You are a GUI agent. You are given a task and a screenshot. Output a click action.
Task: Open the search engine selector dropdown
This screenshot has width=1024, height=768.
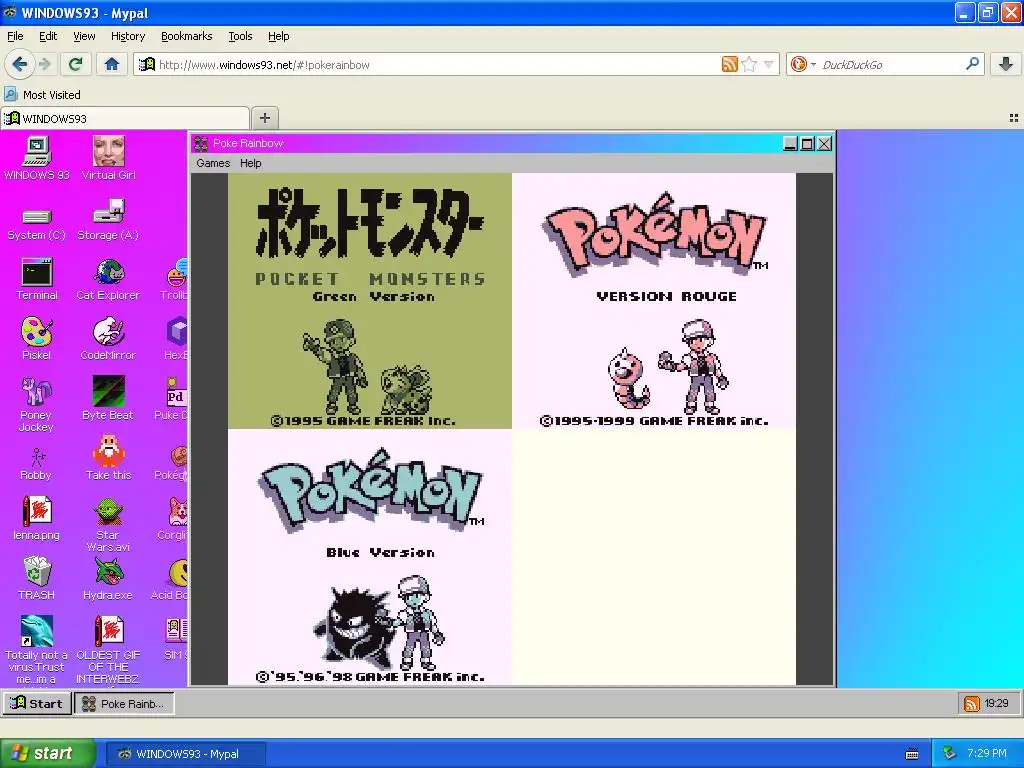pyautogui.click(x=803, y=64)
